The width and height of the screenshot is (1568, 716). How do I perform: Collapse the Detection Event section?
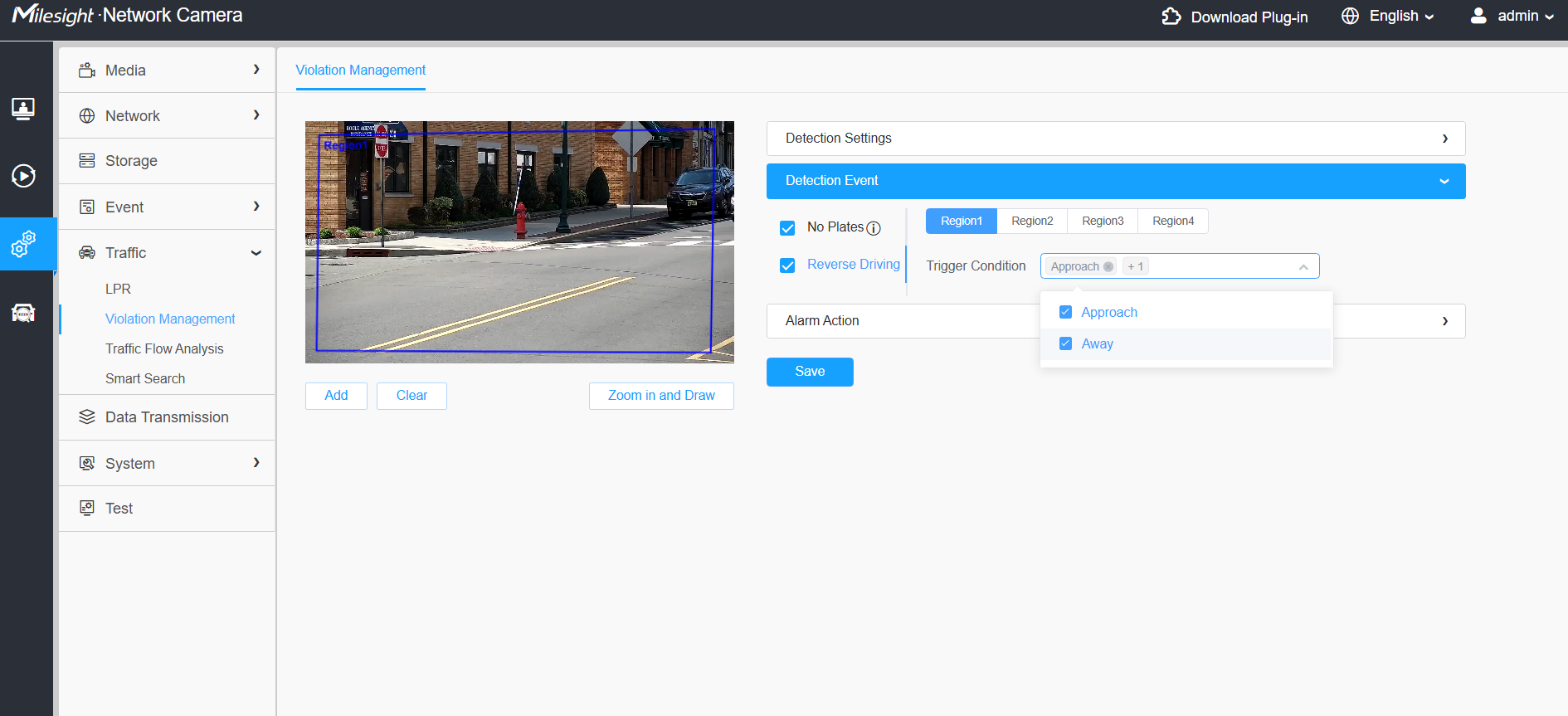[x=1116, y=181]
